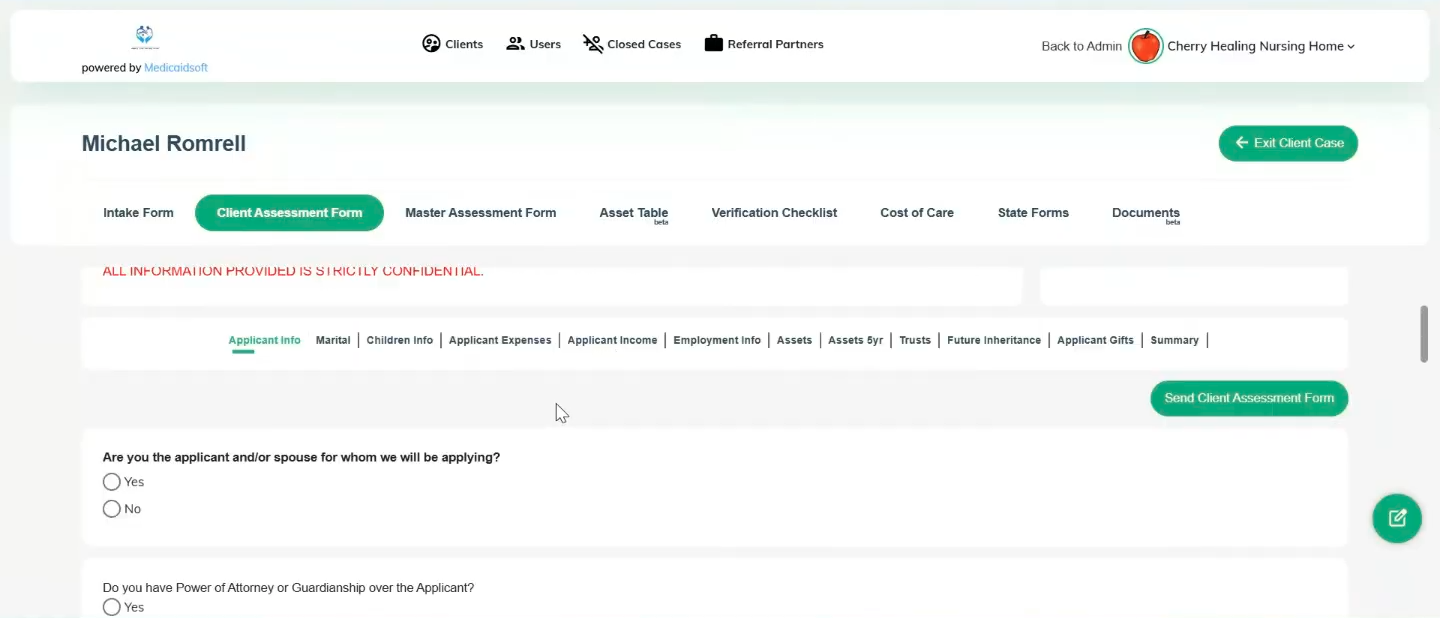Image resolution: width=1440 pixels, height=618 pixels.
Task: Click Send Client Assessment Form button
Action: pyautogui.click(x=1249, y=398)
